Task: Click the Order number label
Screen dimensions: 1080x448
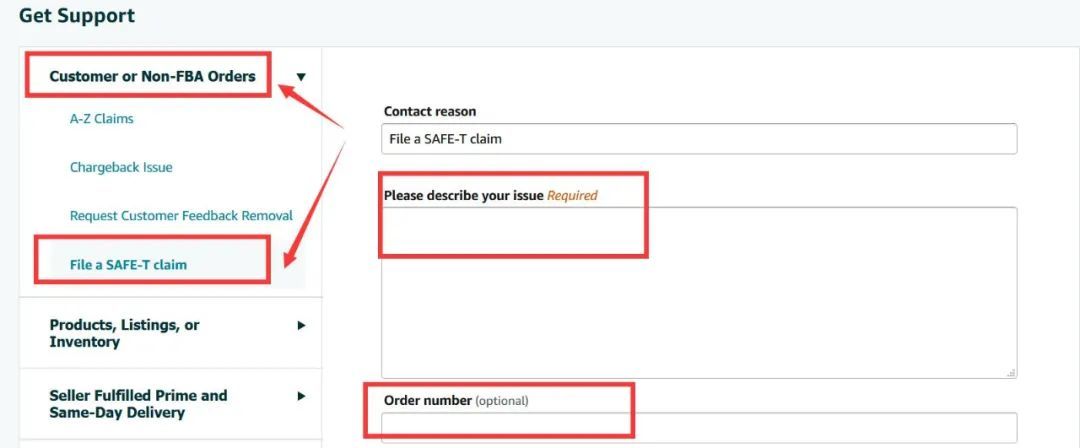Action: (x=427, y=401)
